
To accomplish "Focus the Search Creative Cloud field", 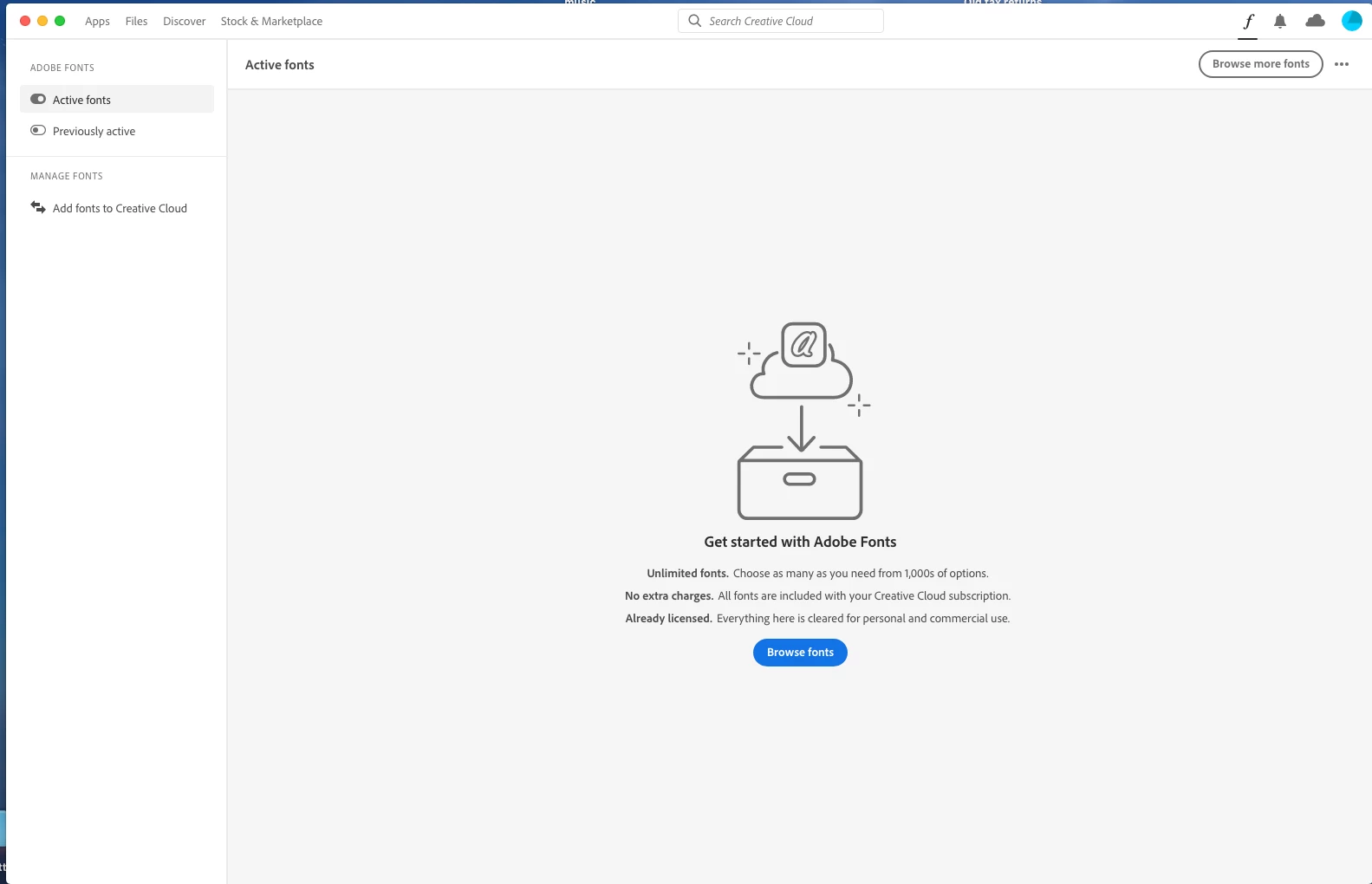I will [x=781, y=21].
